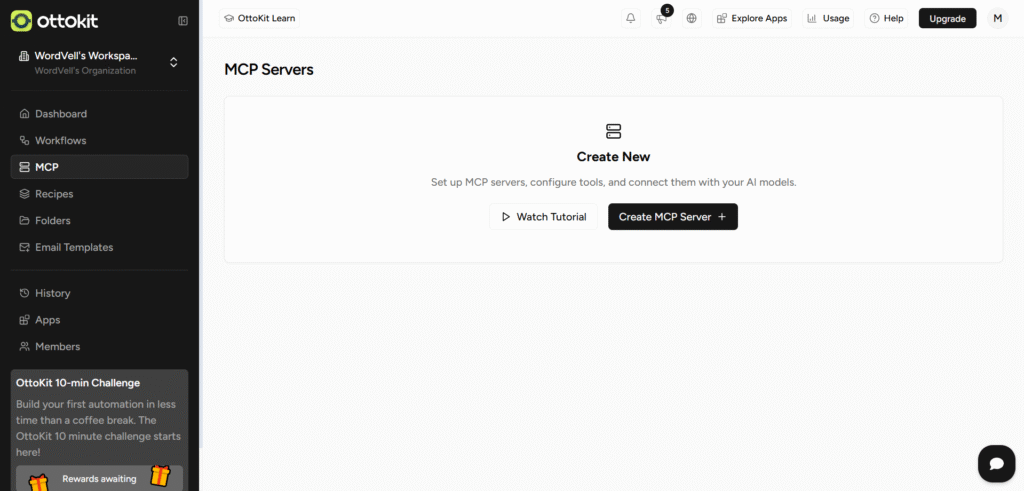Image resolution: width=1024 pixels, height=491 pixels.
Task: Click the Create New heading
Action: pos(613,157)
